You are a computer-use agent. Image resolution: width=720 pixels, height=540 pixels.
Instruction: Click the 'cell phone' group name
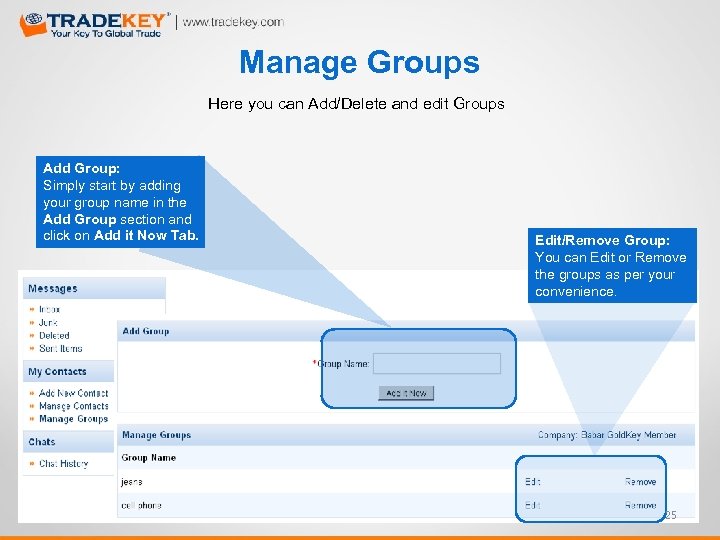tap(141, 506)
